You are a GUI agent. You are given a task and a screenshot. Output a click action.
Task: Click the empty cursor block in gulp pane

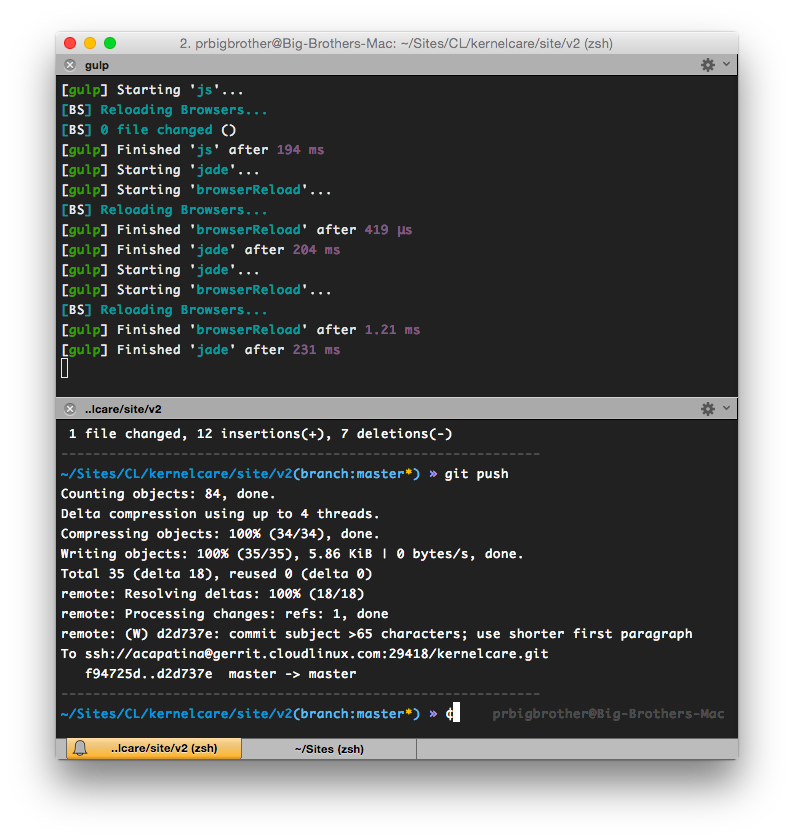coord(64,368)
